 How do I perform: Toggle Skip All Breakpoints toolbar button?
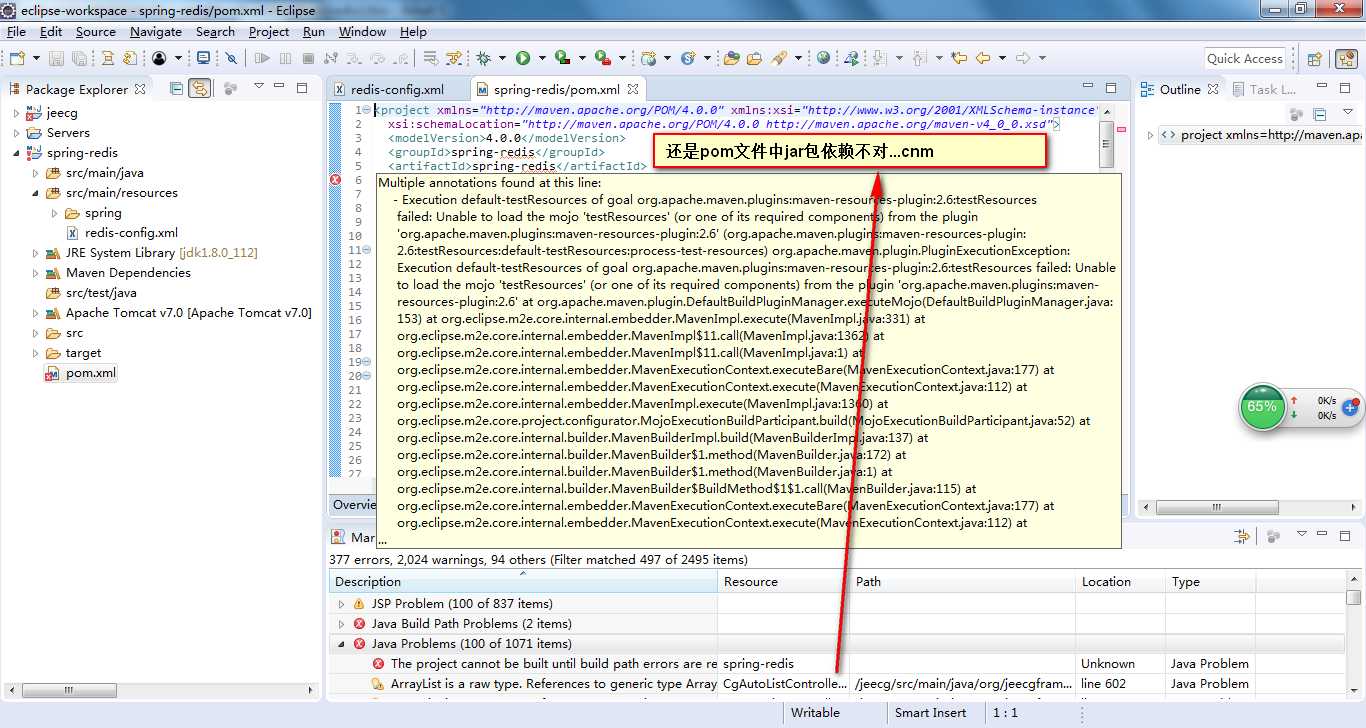(231, 58)
